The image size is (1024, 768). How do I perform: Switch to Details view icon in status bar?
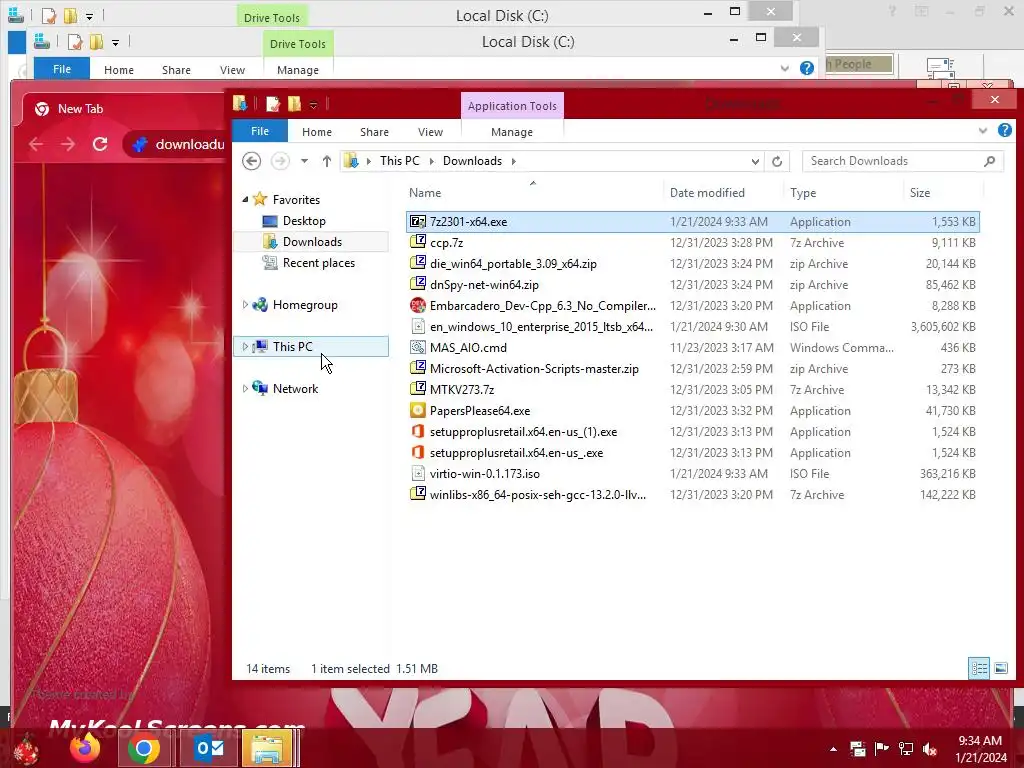tap(979, 668)
